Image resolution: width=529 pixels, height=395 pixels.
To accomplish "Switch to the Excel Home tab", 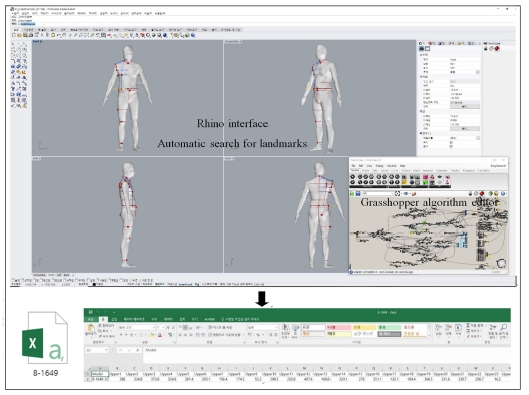I will coord(103,319).
